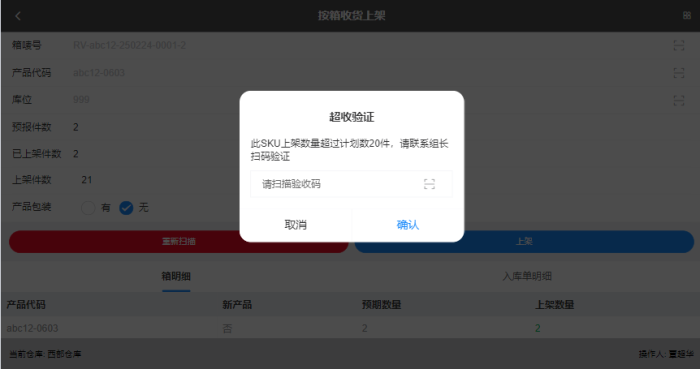Click the 新产品 column header
Screen dimensions: 700x369
pyautogui.click(x=237, y=305)
